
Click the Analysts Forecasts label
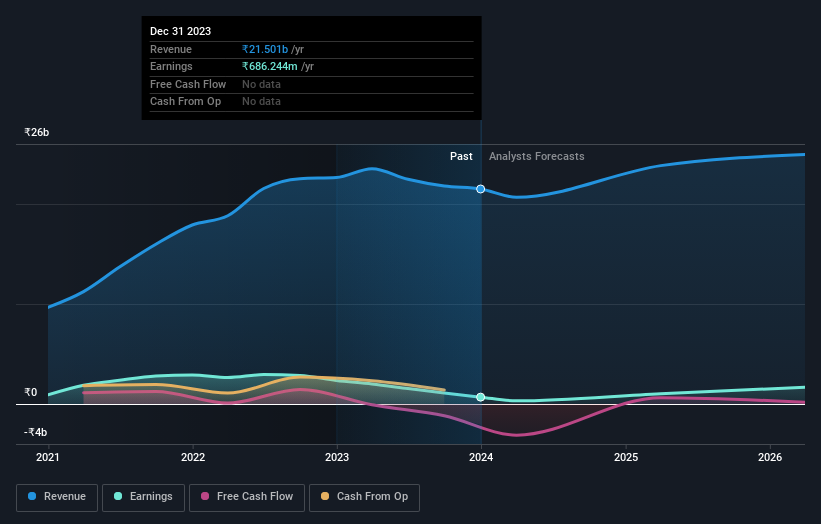coord(537,157)
